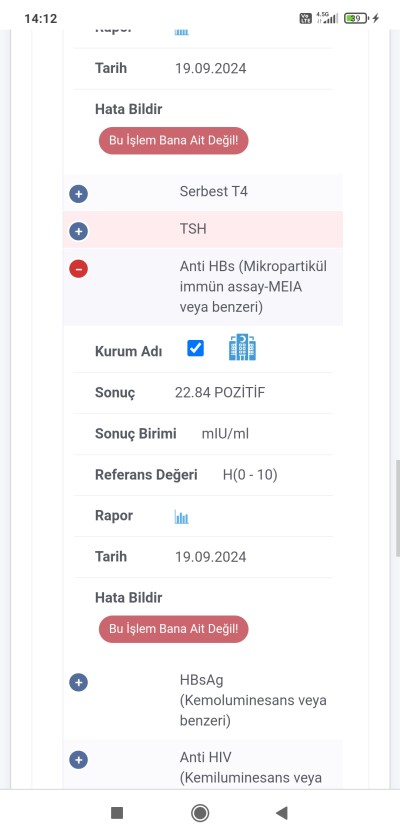Toggle the Kurum Adı checkbox
Viewport: 400px width, 837px height.
(x=195, y=348)
